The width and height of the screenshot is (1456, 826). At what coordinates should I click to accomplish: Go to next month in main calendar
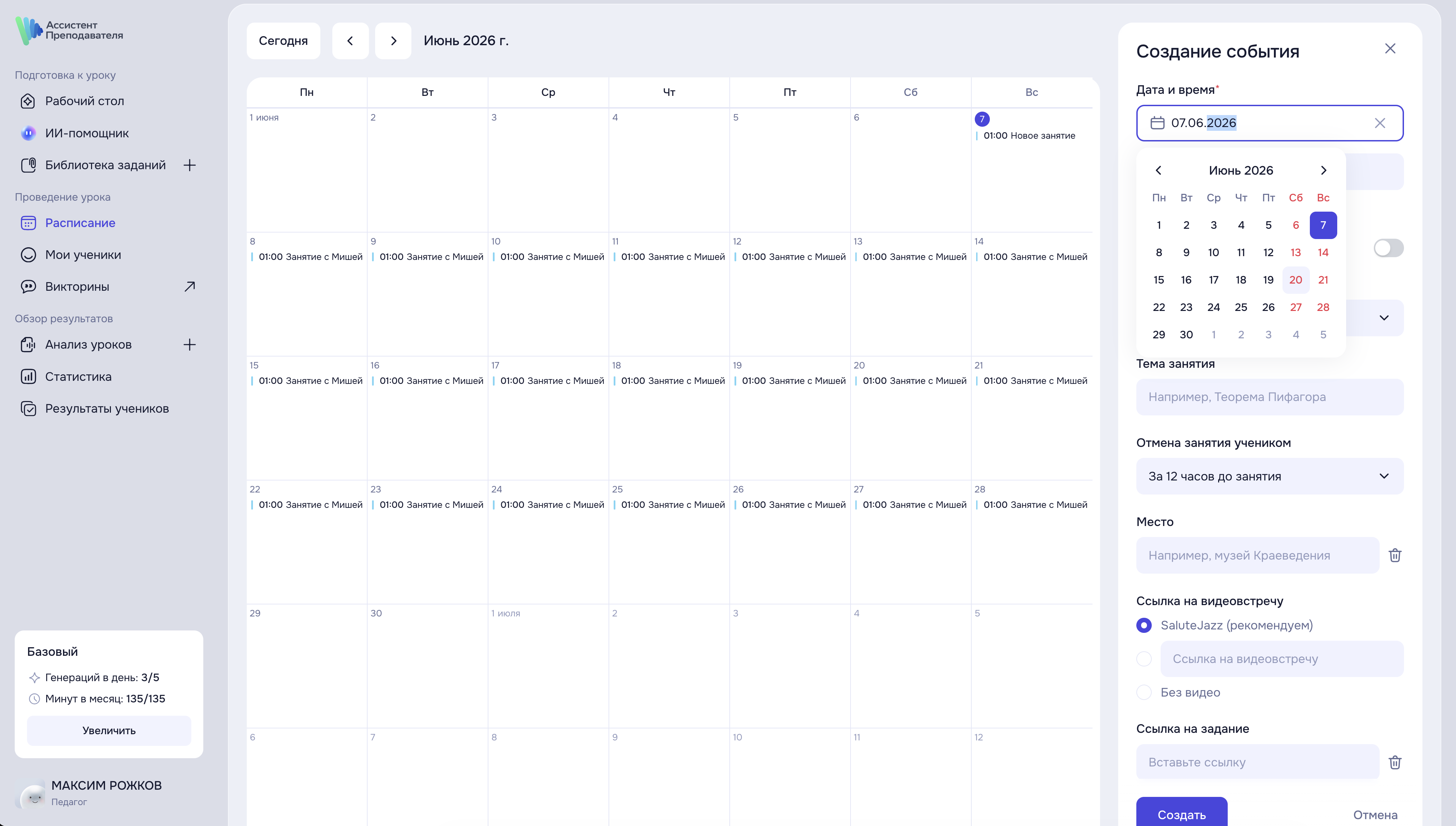point(394,41)
